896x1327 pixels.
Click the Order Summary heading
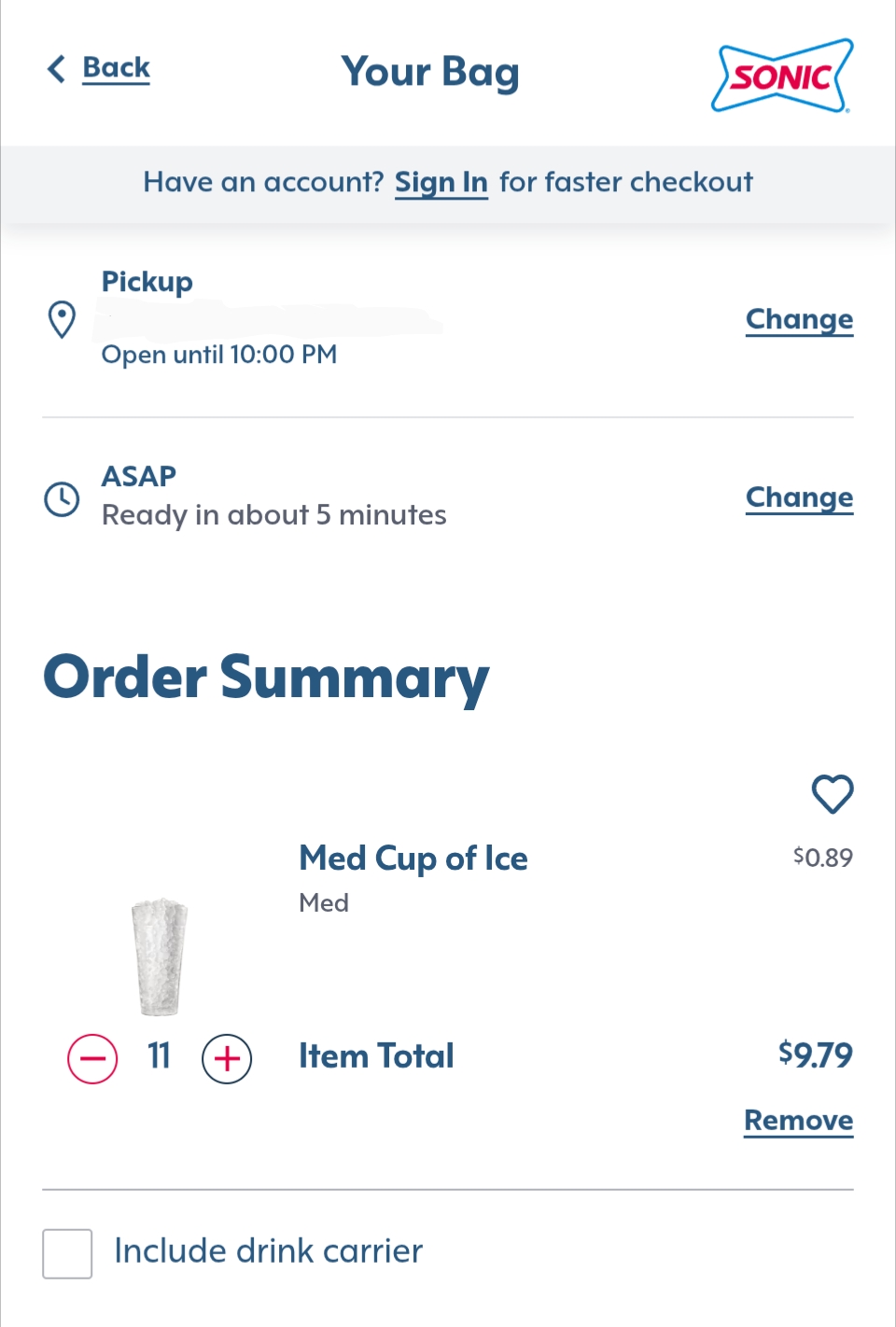click(x=266, y=678)
